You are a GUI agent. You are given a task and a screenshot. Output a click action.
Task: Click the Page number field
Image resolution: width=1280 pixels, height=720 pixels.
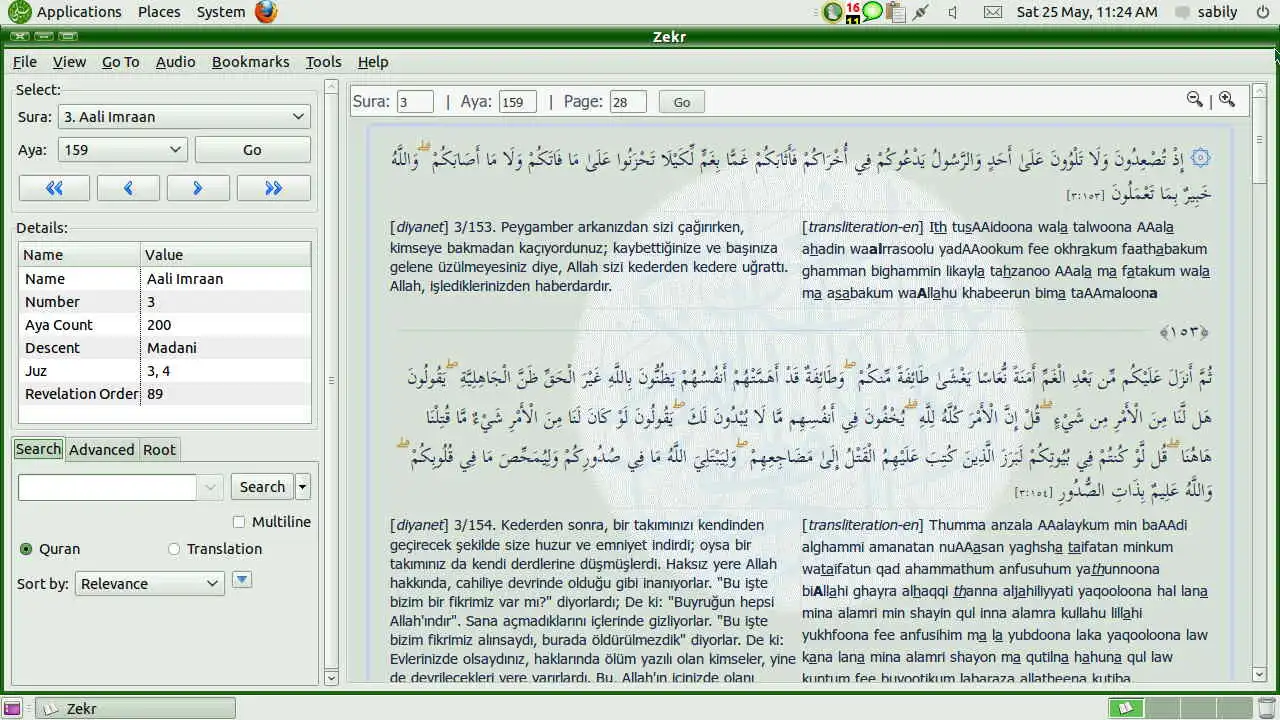628,102
